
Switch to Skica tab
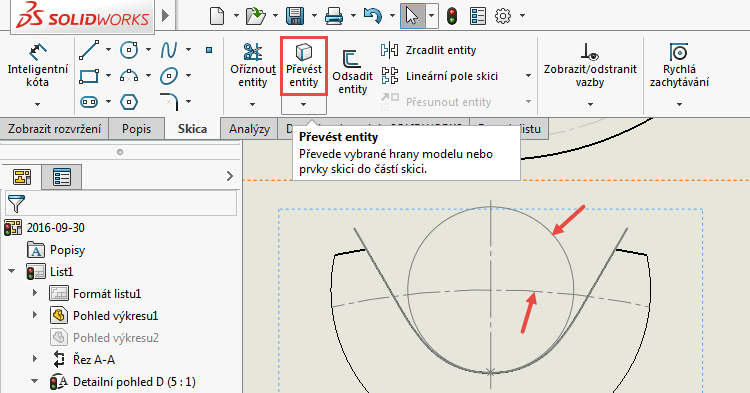[192, 129]
